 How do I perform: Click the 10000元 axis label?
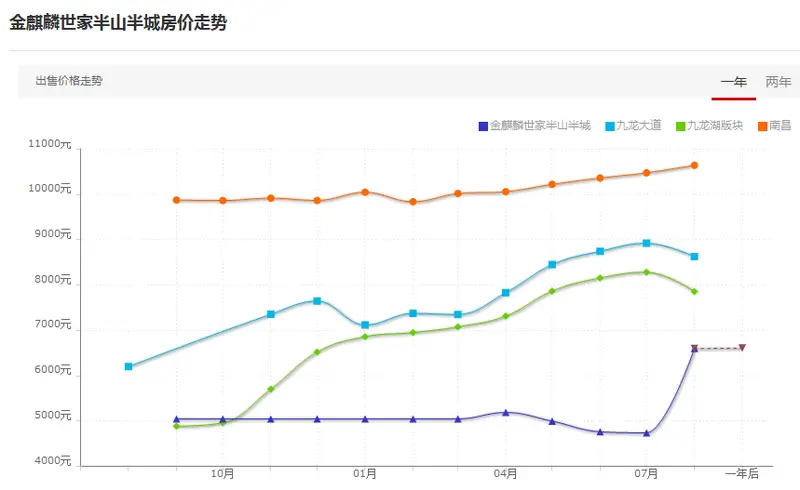(x=49, y=188)
